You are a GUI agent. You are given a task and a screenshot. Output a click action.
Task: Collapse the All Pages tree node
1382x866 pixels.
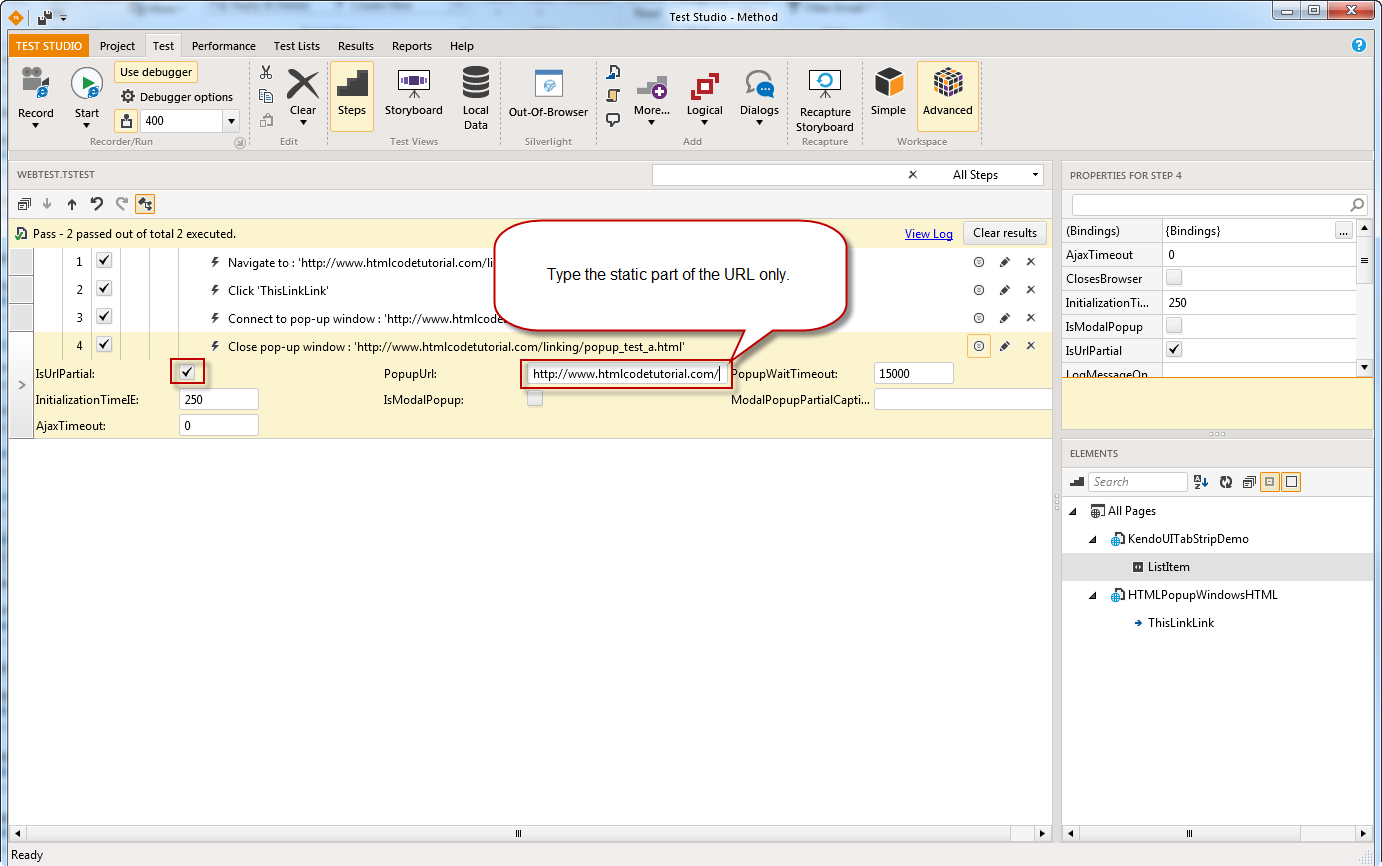(1074, 511)
